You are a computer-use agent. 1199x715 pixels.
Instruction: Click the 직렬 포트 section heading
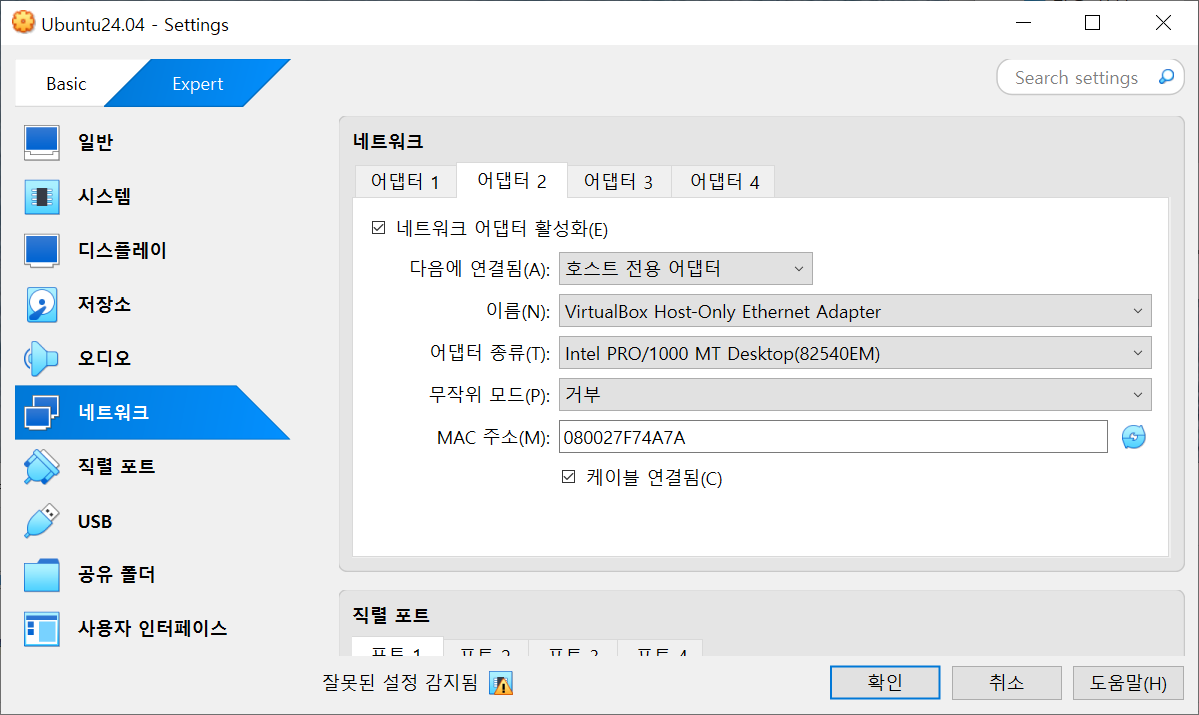pyautogui.click(x=391, y=615)
